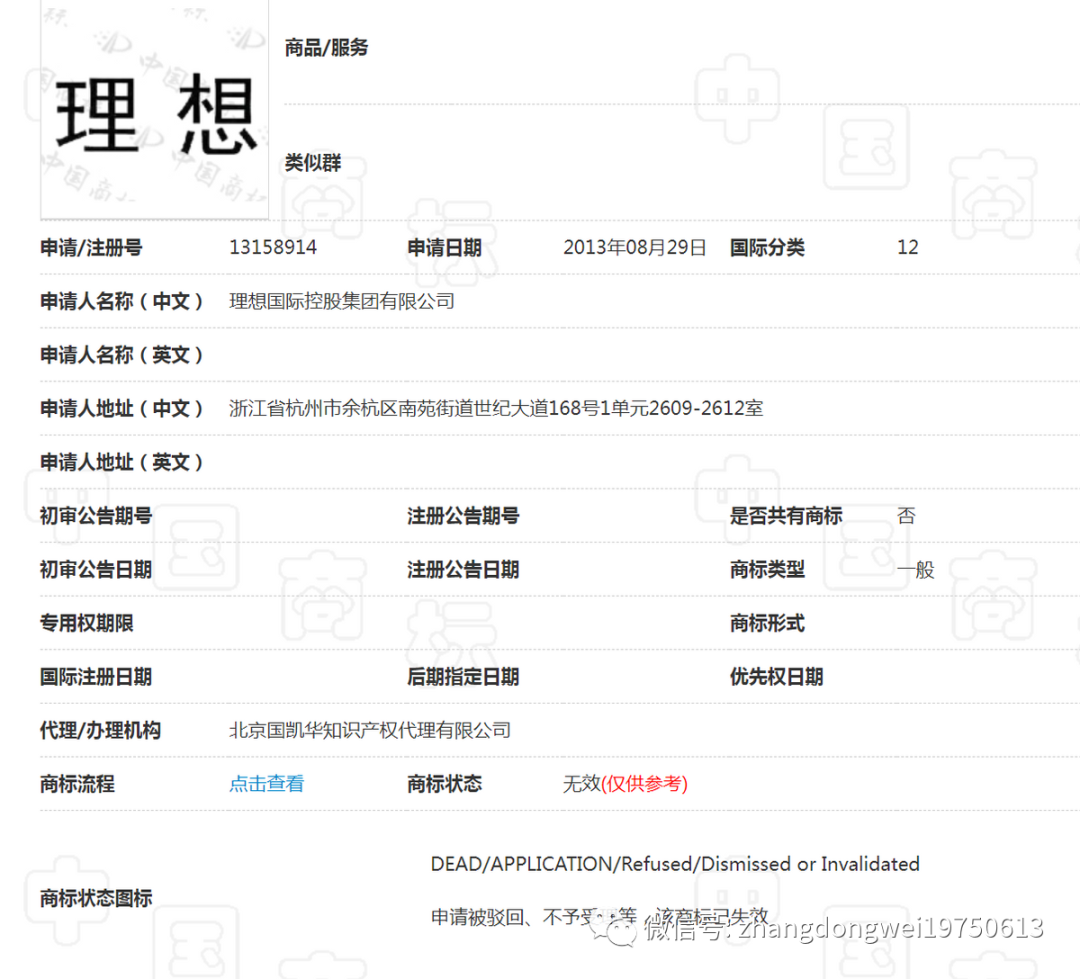Click the 类似群 label
Screen dimensions: 1080x979
[313, 163]
